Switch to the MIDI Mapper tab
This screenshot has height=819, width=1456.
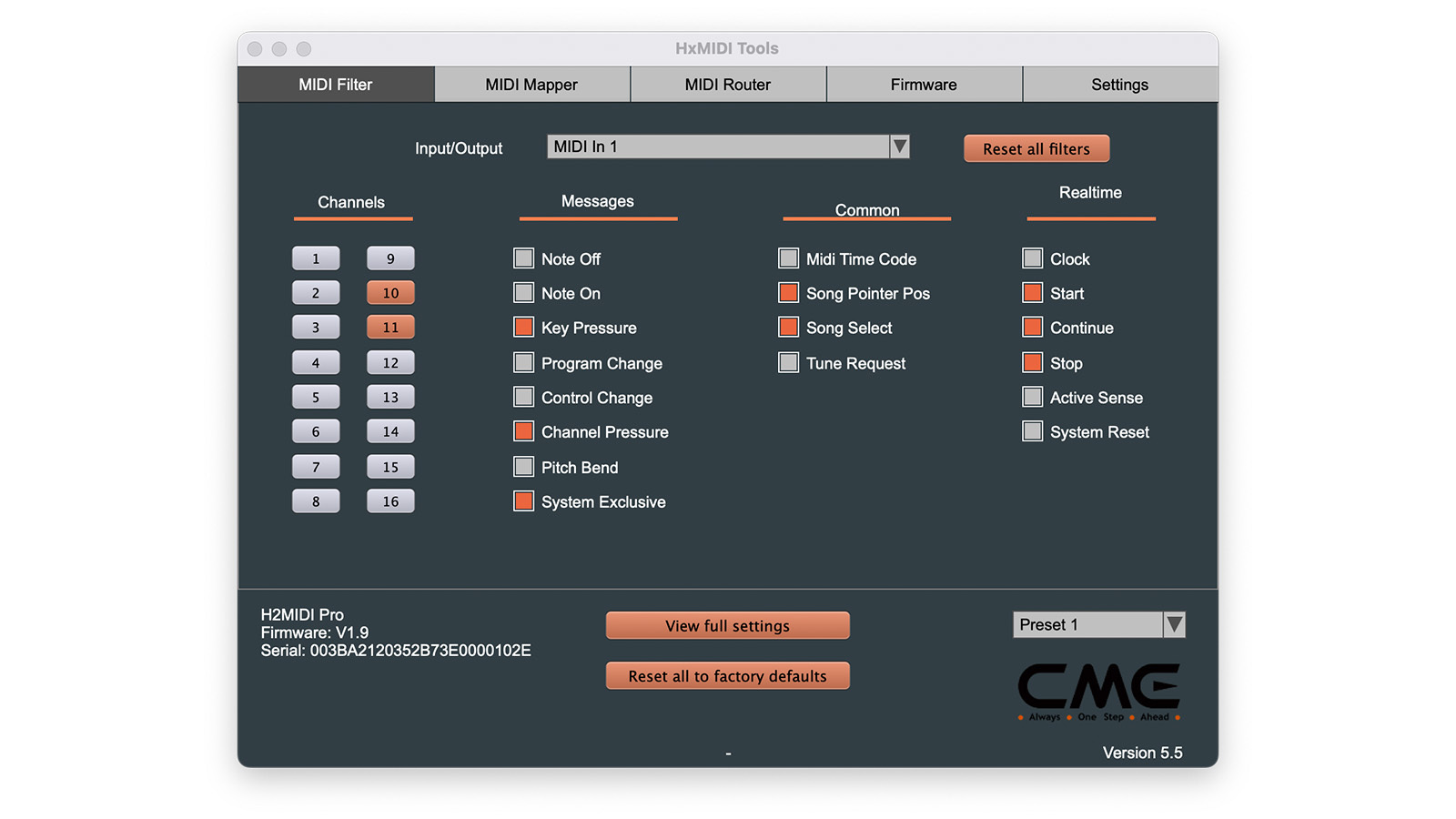[x=531, y=85]
